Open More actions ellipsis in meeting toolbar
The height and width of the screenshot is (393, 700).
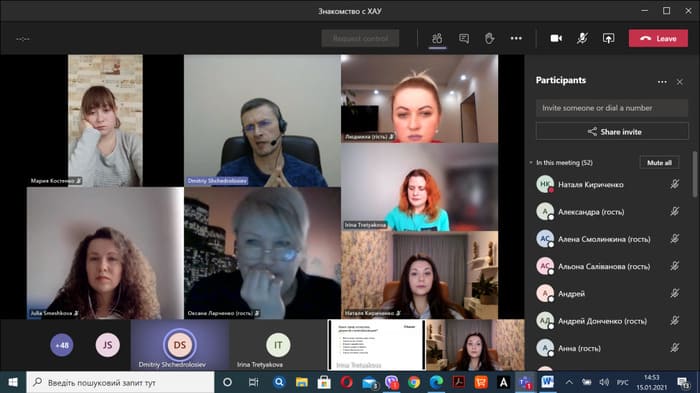516,38
